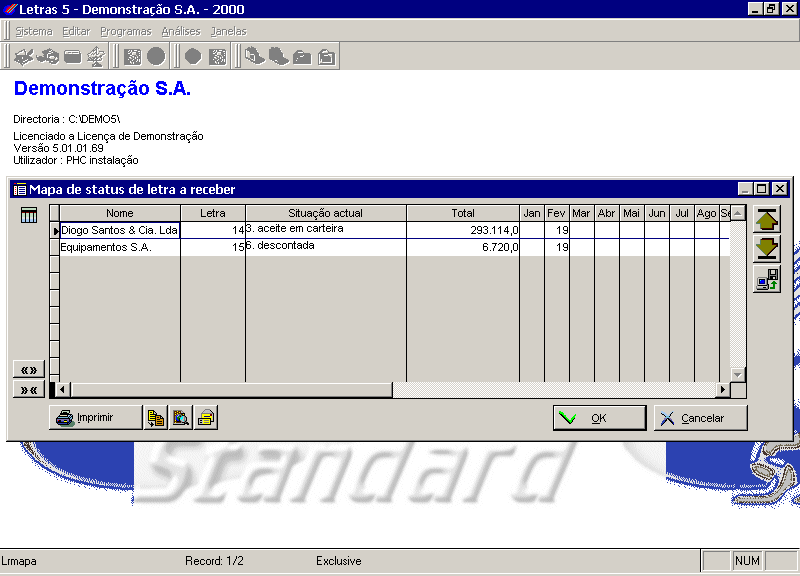800x576 pixels.
Task: Open the Janelas menu
Action: coord(229,31)
